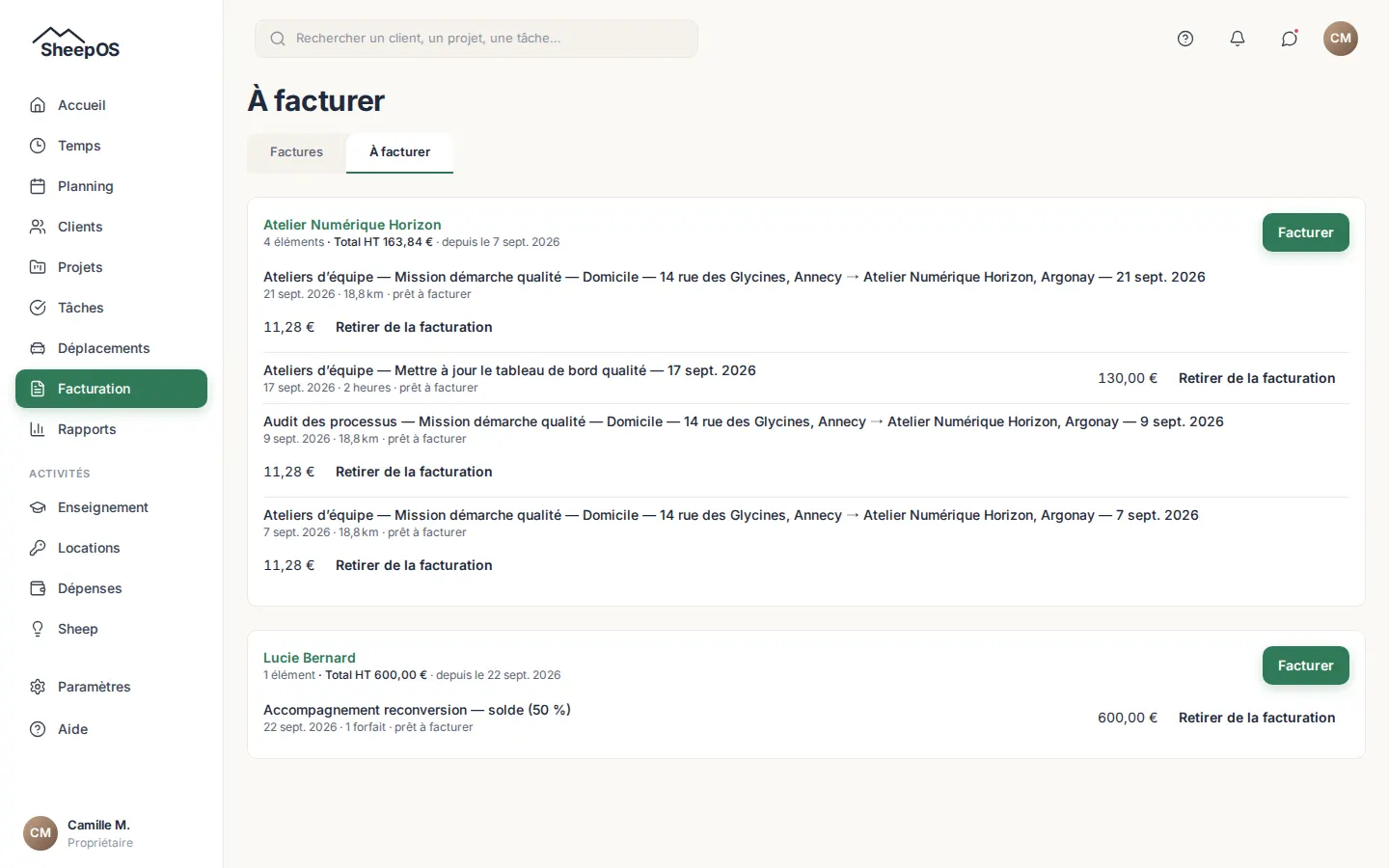
Task: Click the Rapports chart icon
Action: point(38,429)
